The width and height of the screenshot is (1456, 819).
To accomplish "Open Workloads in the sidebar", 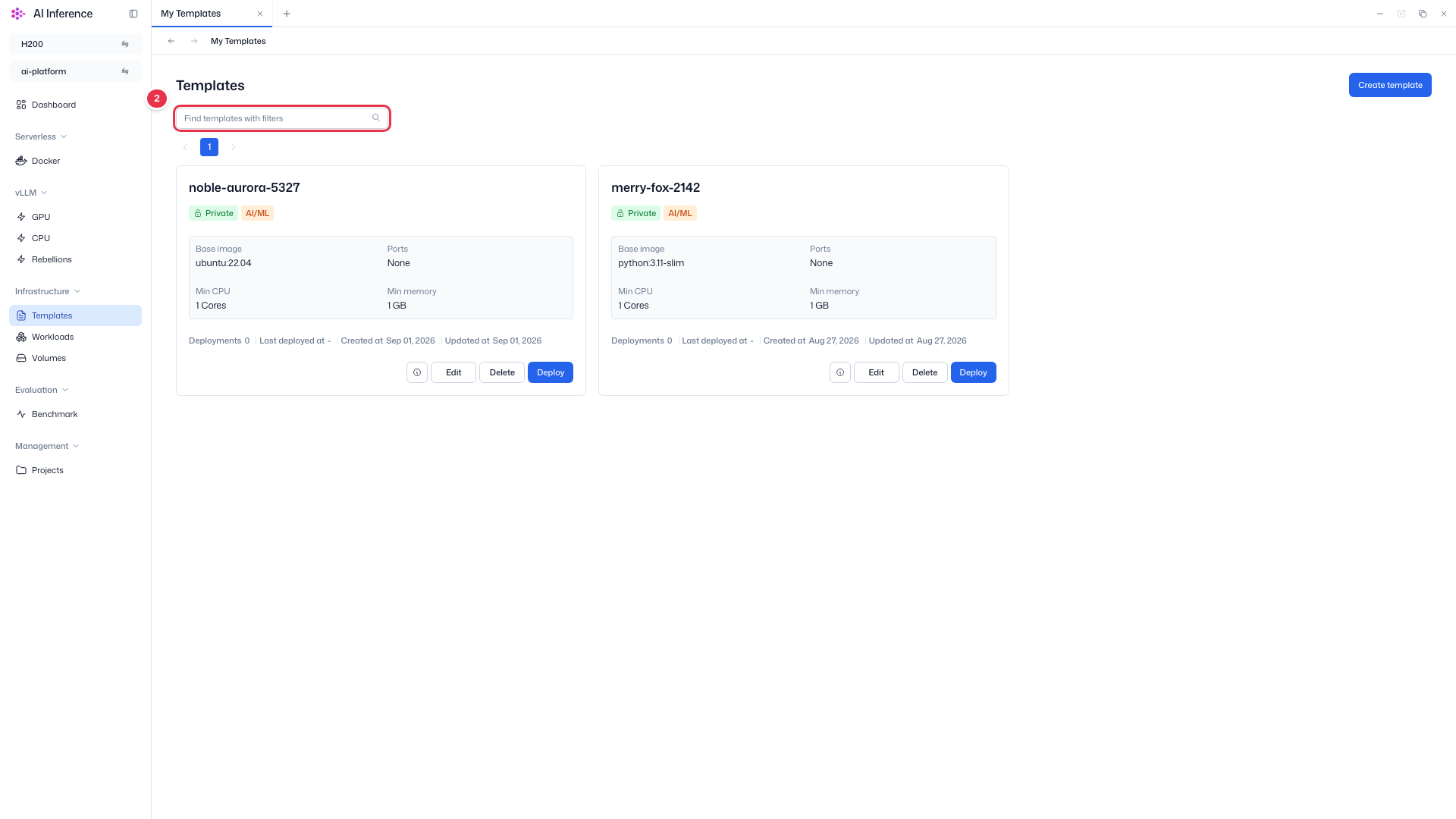I will [75, 337].
